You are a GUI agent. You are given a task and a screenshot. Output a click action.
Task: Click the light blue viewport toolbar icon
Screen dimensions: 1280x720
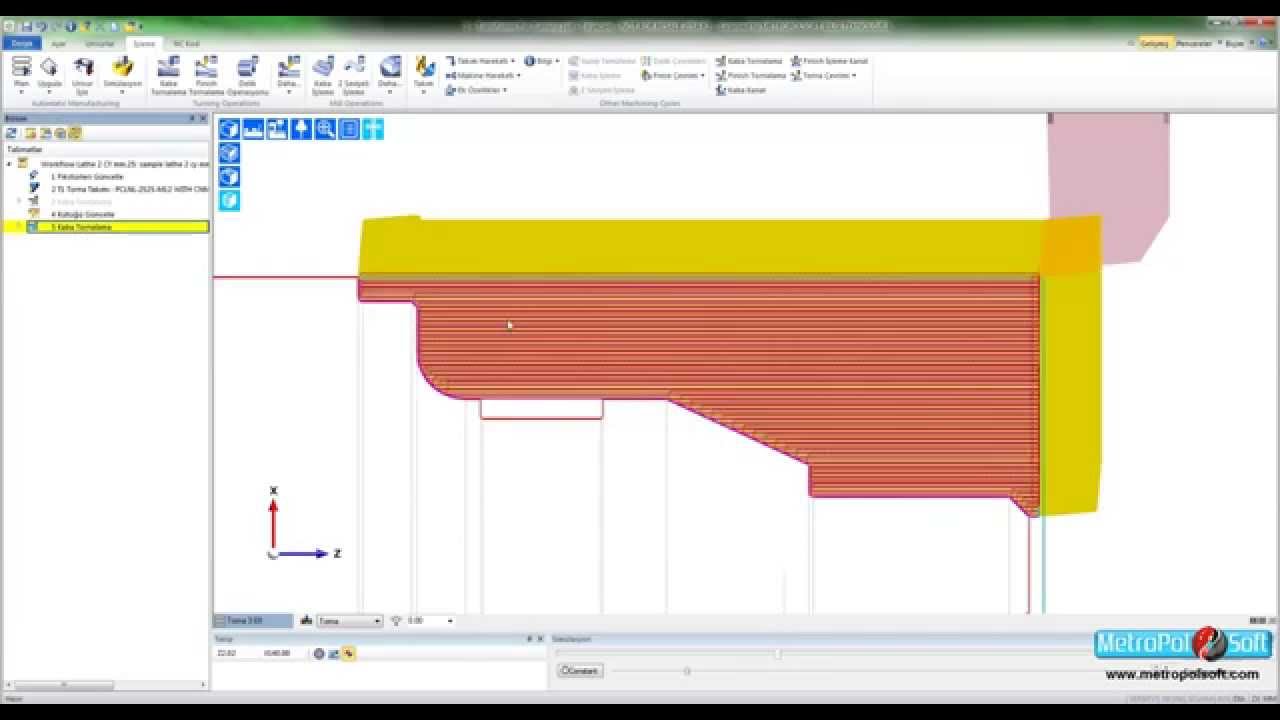click(x=373, y=129)
